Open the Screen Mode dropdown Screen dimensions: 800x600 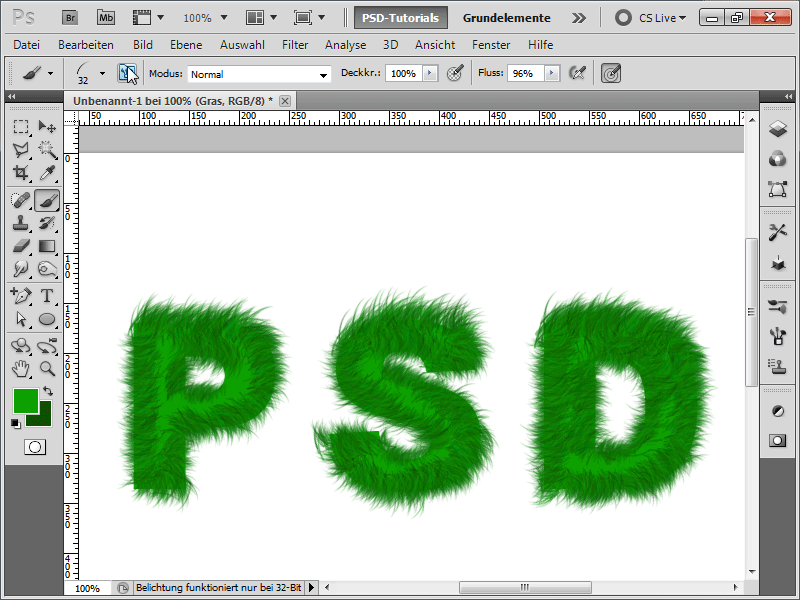coord(309,18)
